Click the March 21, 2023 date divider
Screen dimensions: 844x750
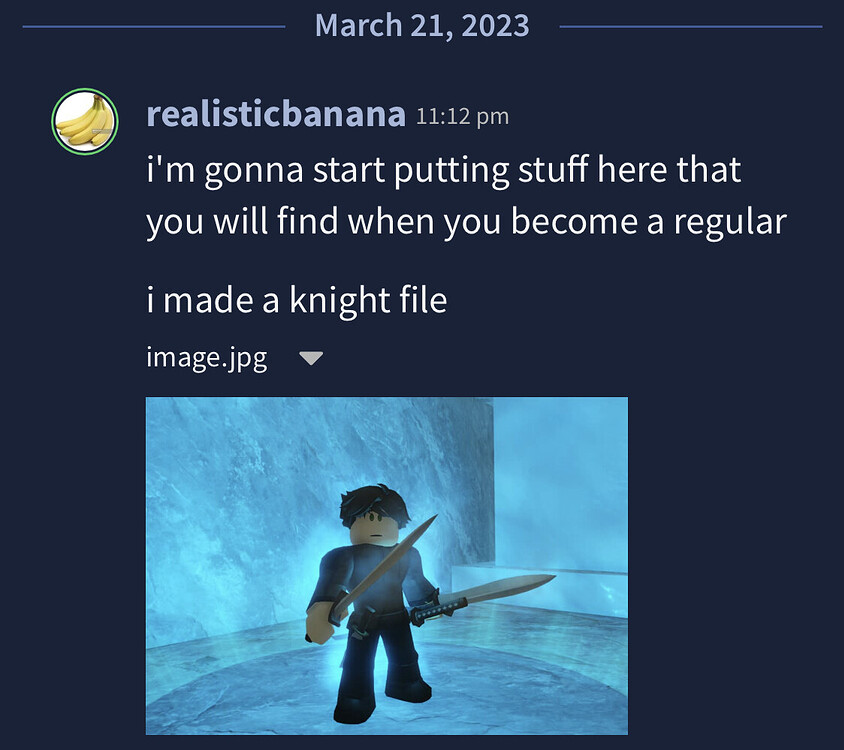(x=422, y=25)
